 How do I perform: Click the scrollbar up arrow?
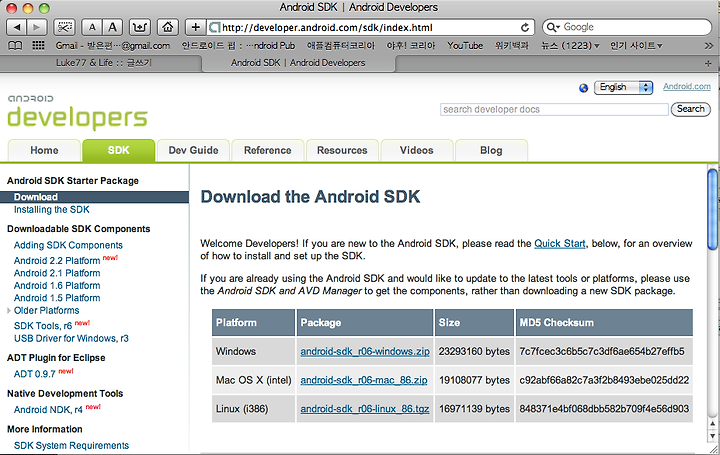point(713,423)
